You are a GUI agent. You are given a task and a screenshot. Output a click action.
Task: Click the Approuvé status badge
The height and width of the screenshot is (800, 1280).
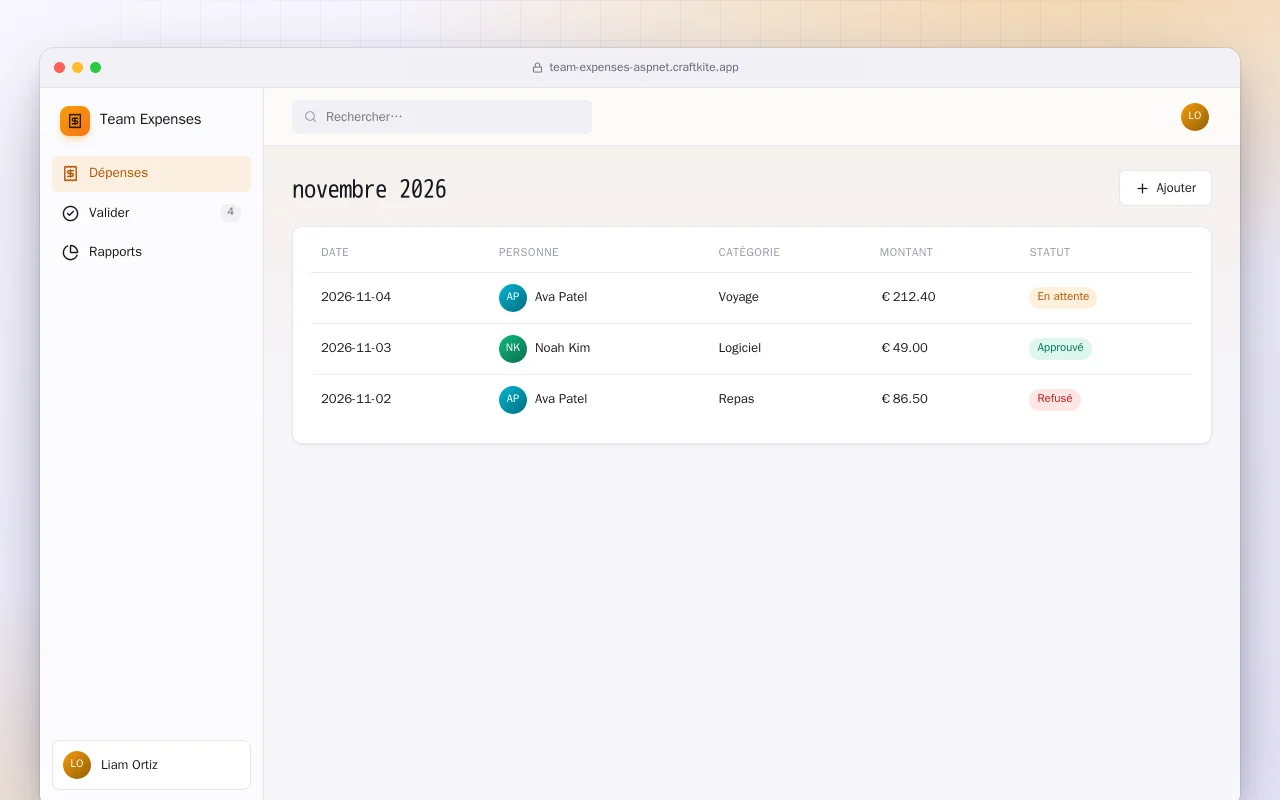1060,348
